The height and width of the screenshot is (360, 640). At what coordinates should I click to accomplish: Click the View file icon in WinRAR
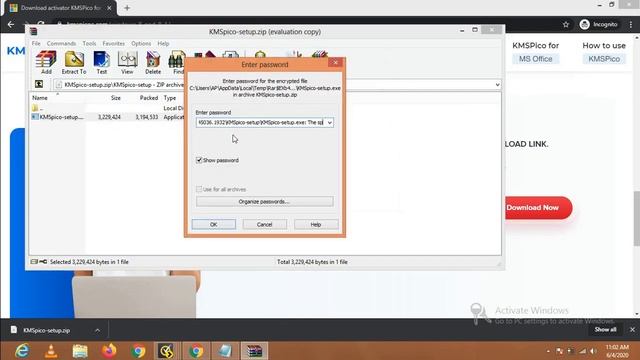click(127, 62)
